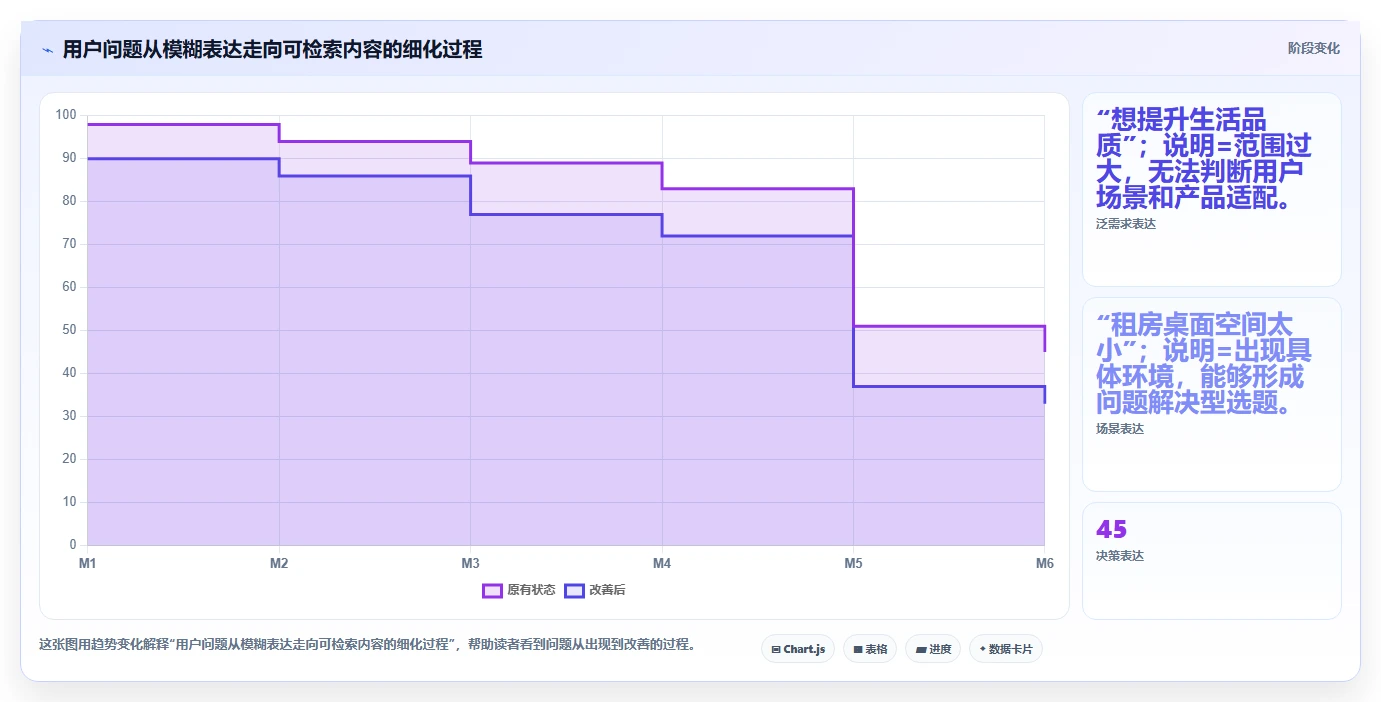Toggle the 原有状态 legend series
1381x702 pixels.
[x=519, y=590]
